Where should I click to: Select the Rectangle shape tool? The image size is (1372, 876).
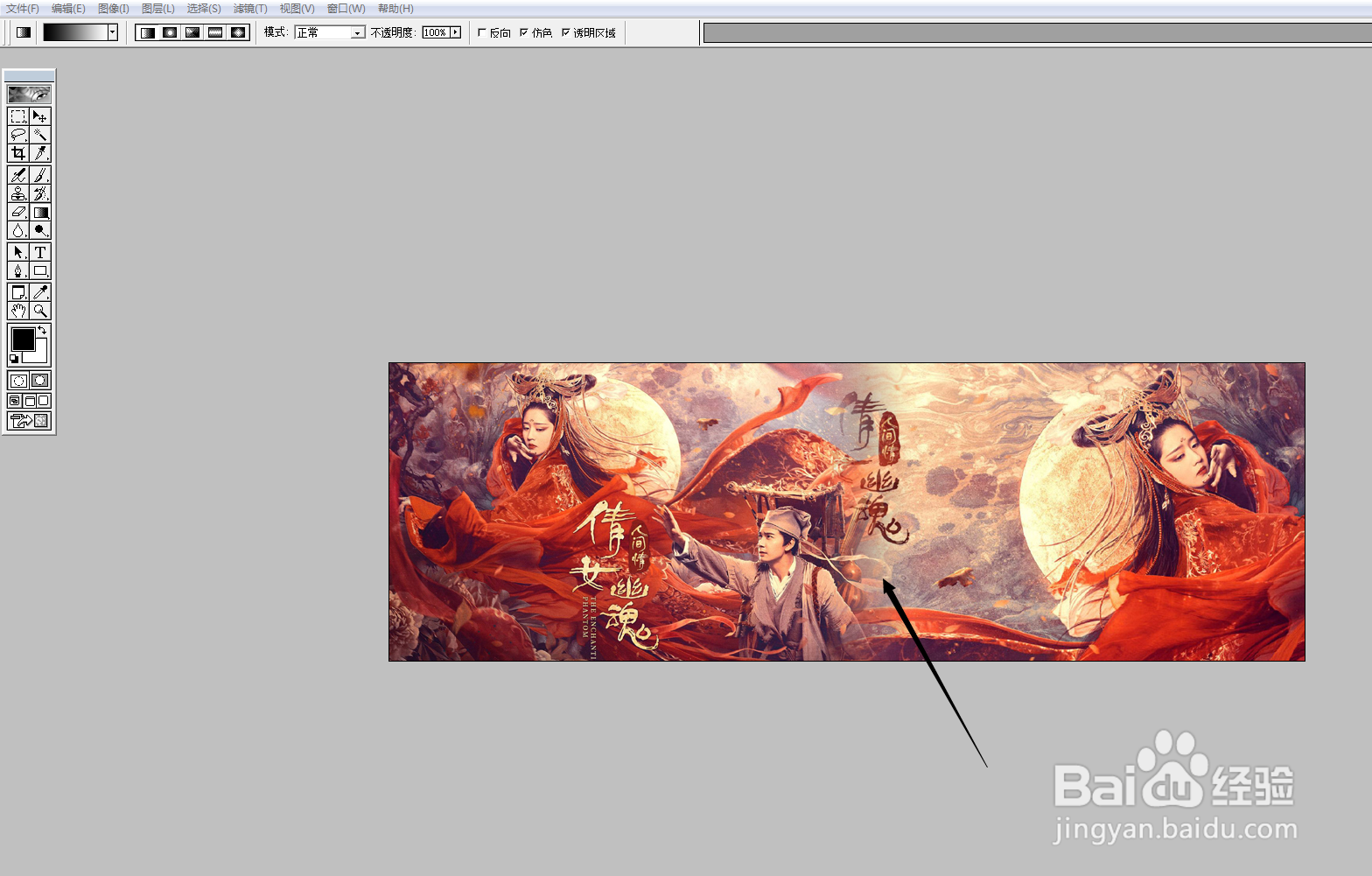[x=40, y=270]
